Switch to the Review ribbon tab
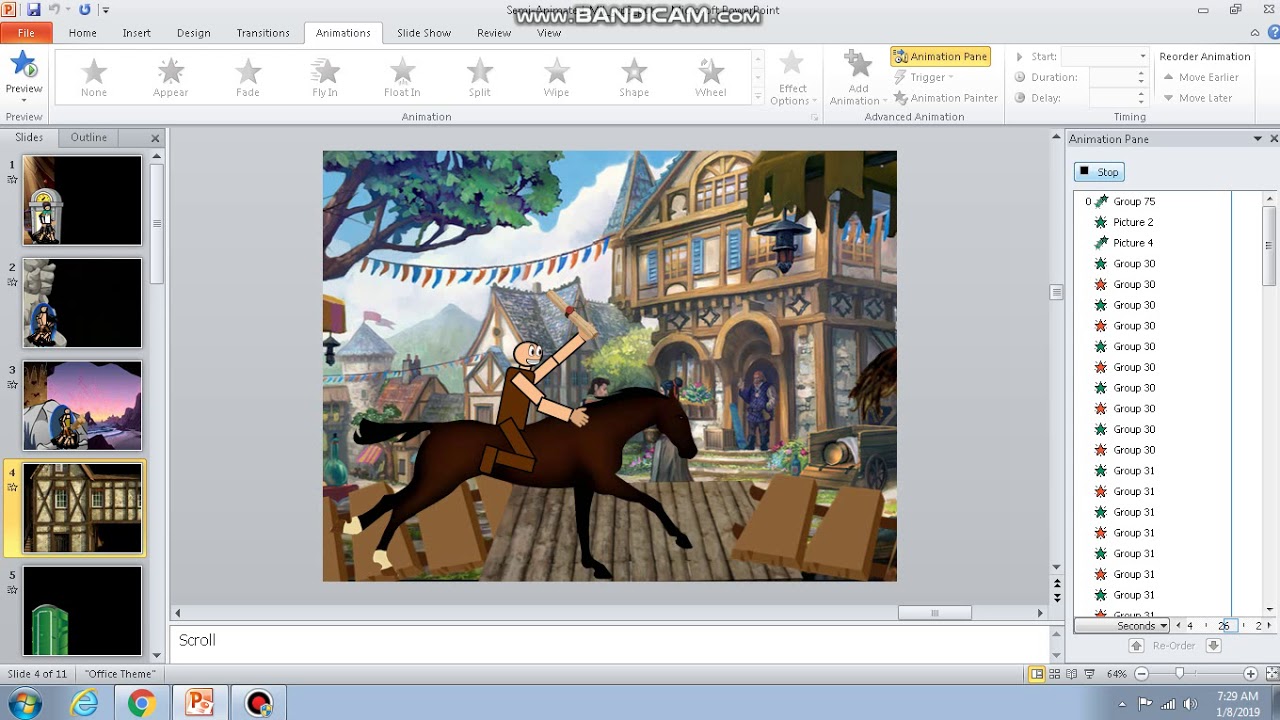This screenshot has width=1280, height=720. (494, 33)
